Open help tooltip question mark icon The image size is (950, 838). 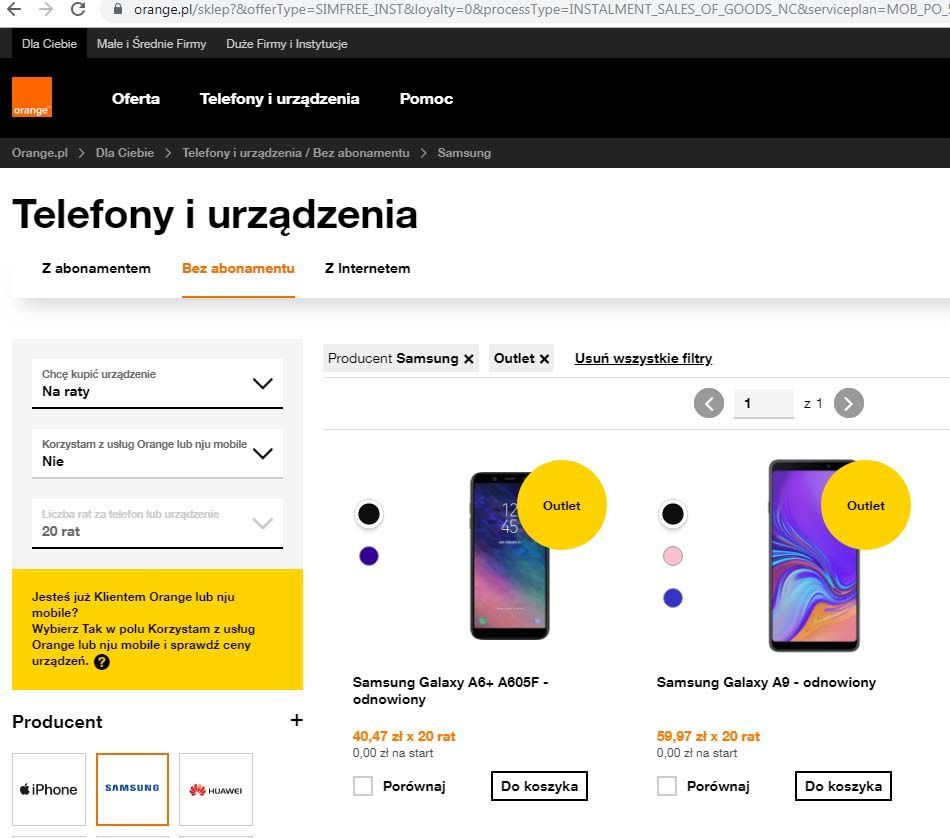click(x=102, y=662)
